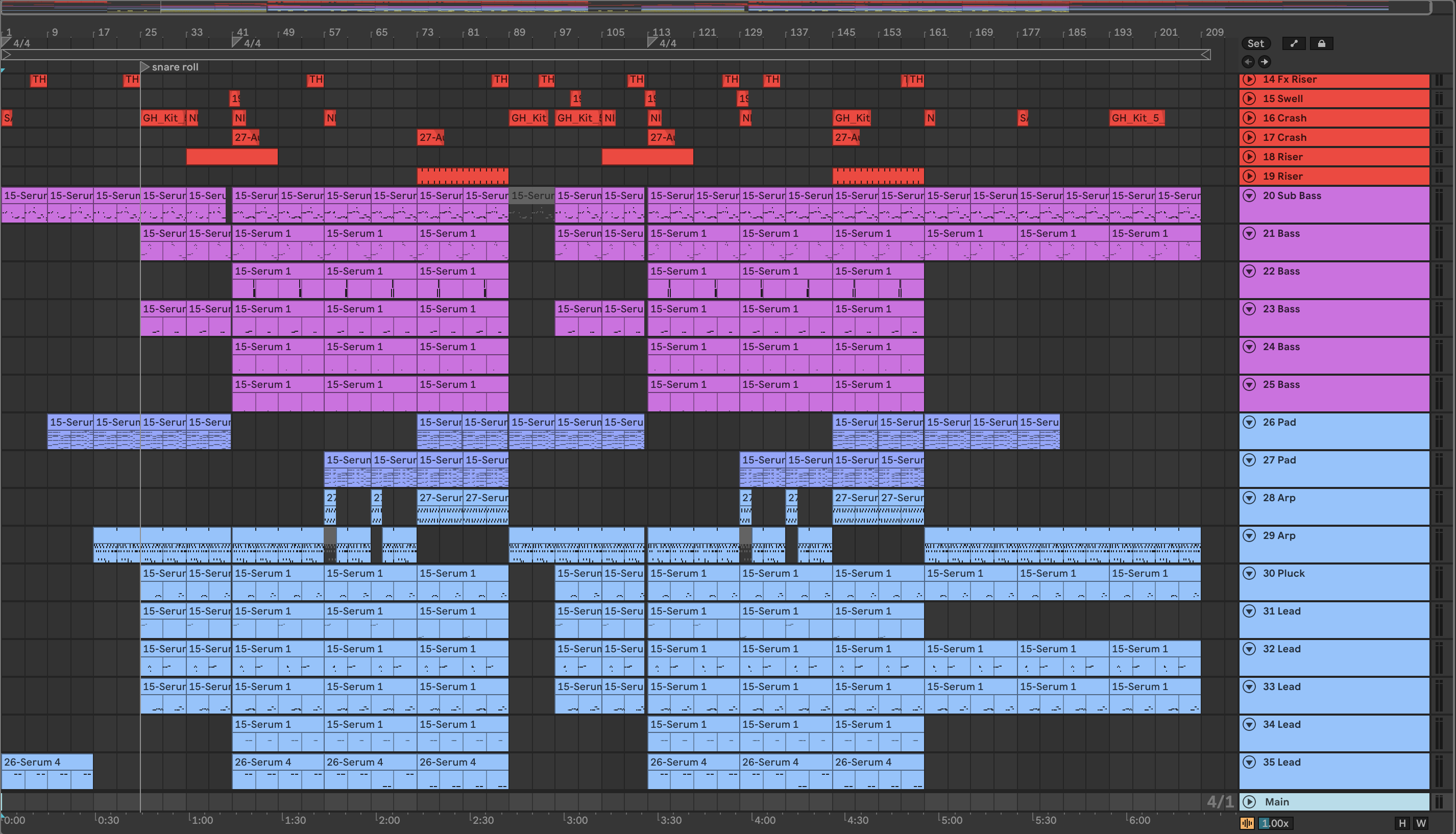Jump to the previous locator arrow

coord(1248,62)
